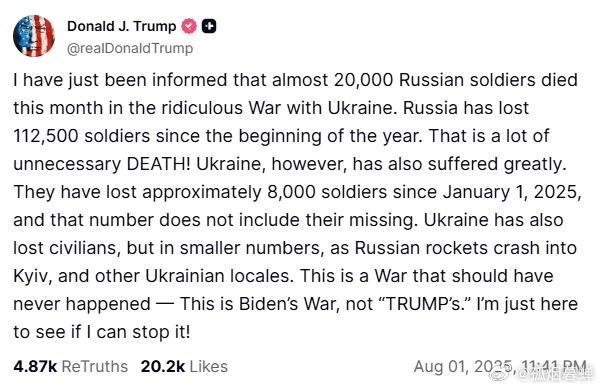Click the 112,500 figure in the post
Viewport: 601px width, 389px height.
click(46, 136)
